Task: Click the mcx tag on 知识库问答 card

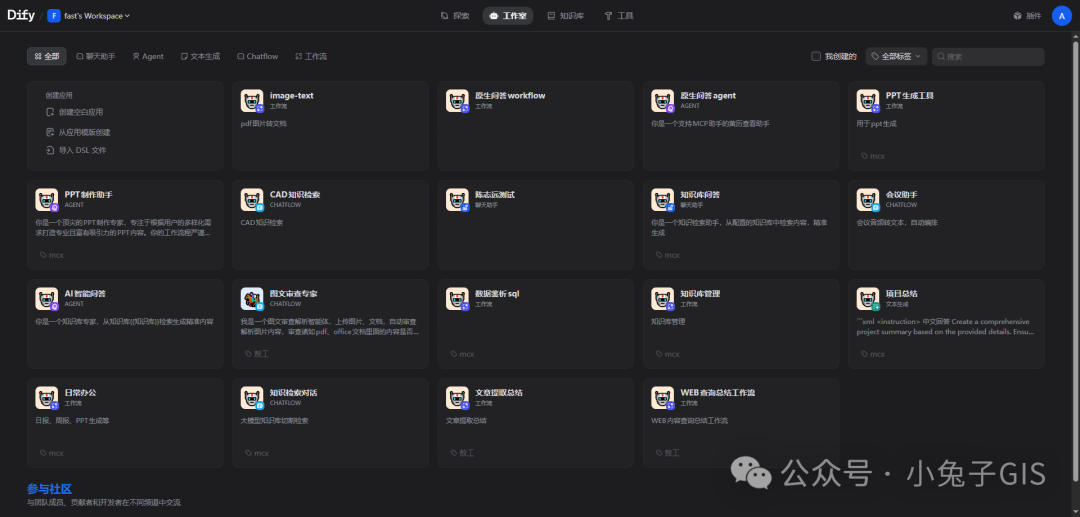Action: (667, 255)
